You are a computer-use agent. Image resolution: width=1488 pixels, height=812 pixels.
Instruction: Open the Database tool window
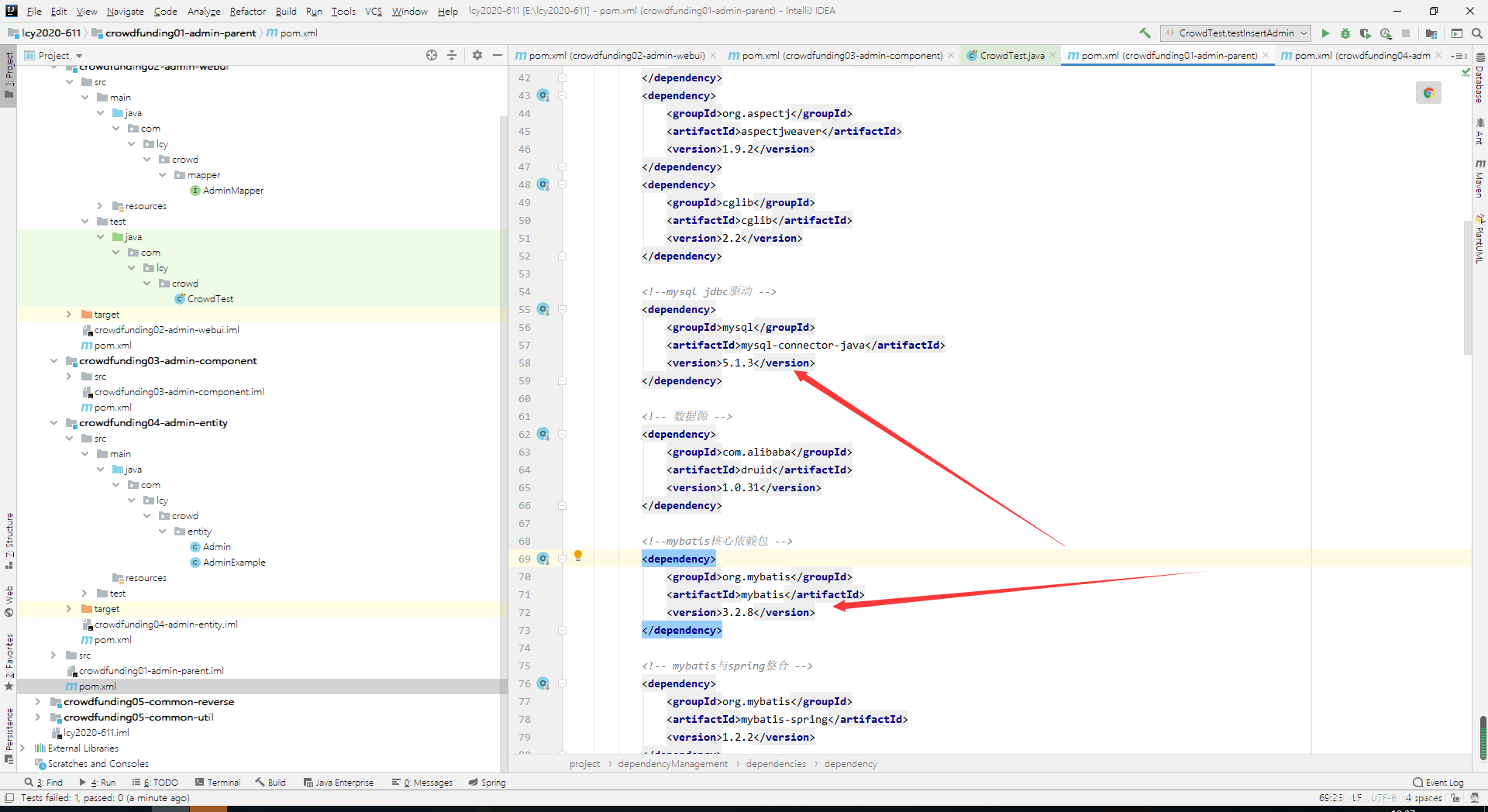pyautogui.click(x=1480, y=77)
